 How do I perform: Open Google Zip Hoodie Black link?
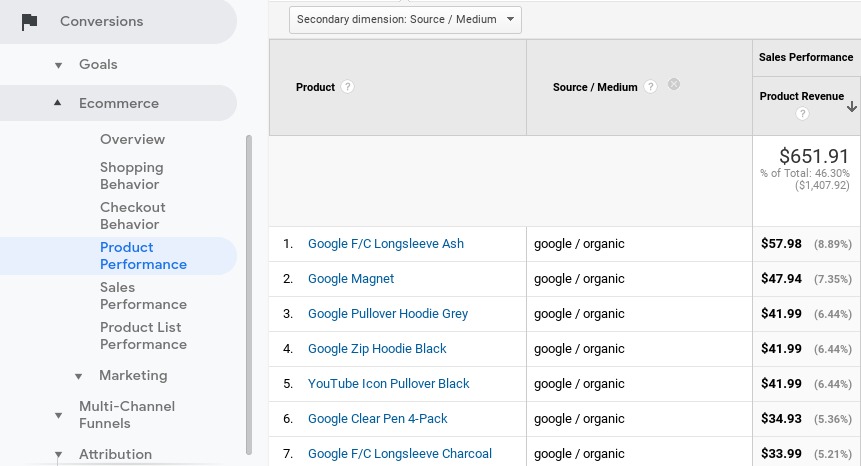coord(377,349)
